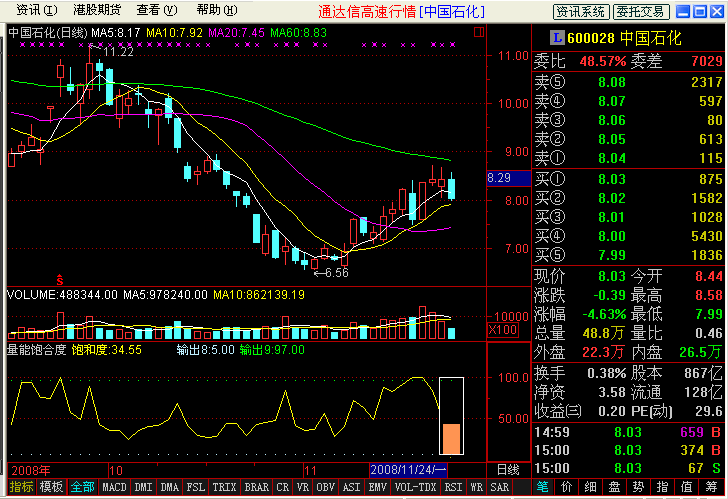Click the 资讯系统 button
This screenshot has height=499, width=728.
pyautogui.click(x=581, y=12)
